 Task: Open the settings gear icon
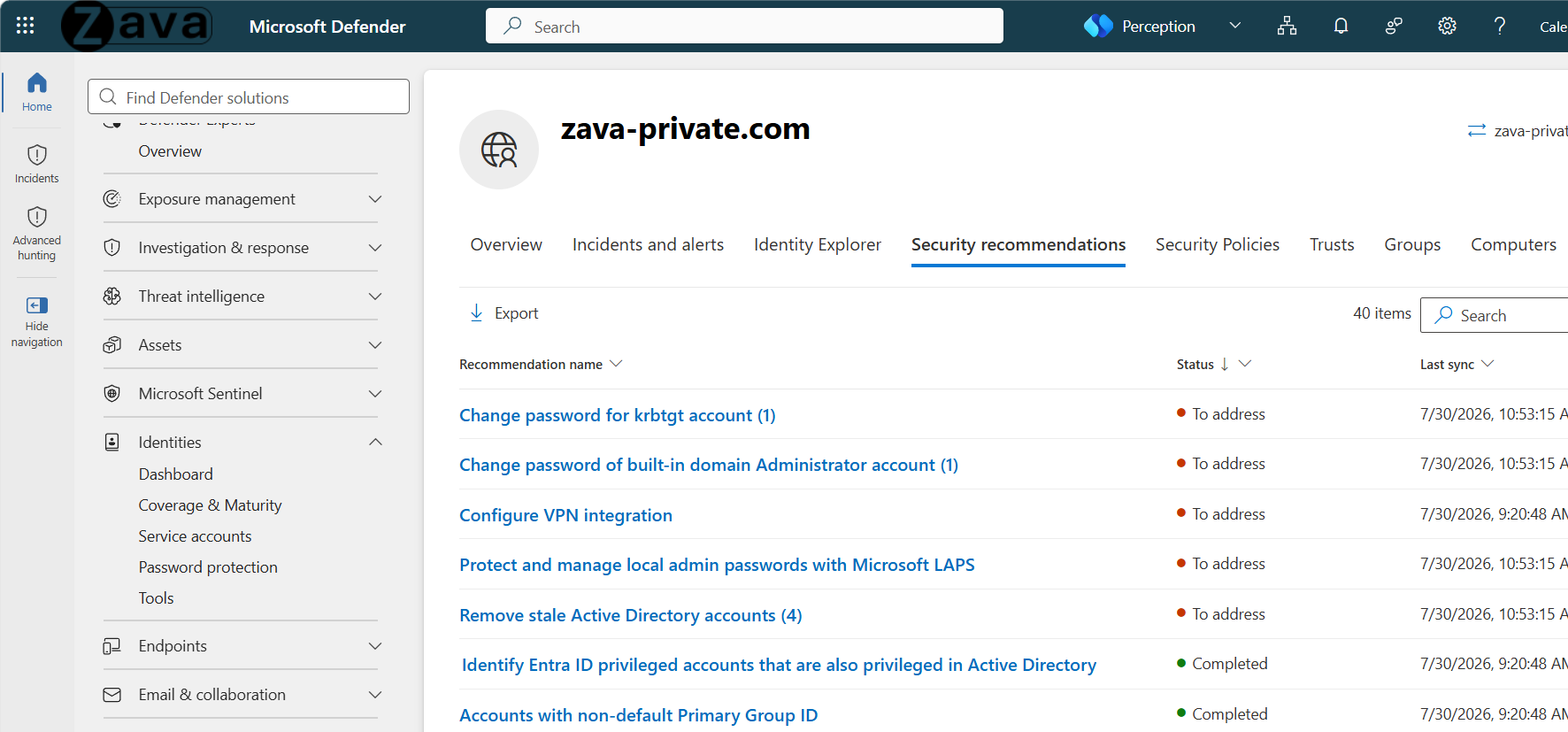click(x=1447, y=26)
